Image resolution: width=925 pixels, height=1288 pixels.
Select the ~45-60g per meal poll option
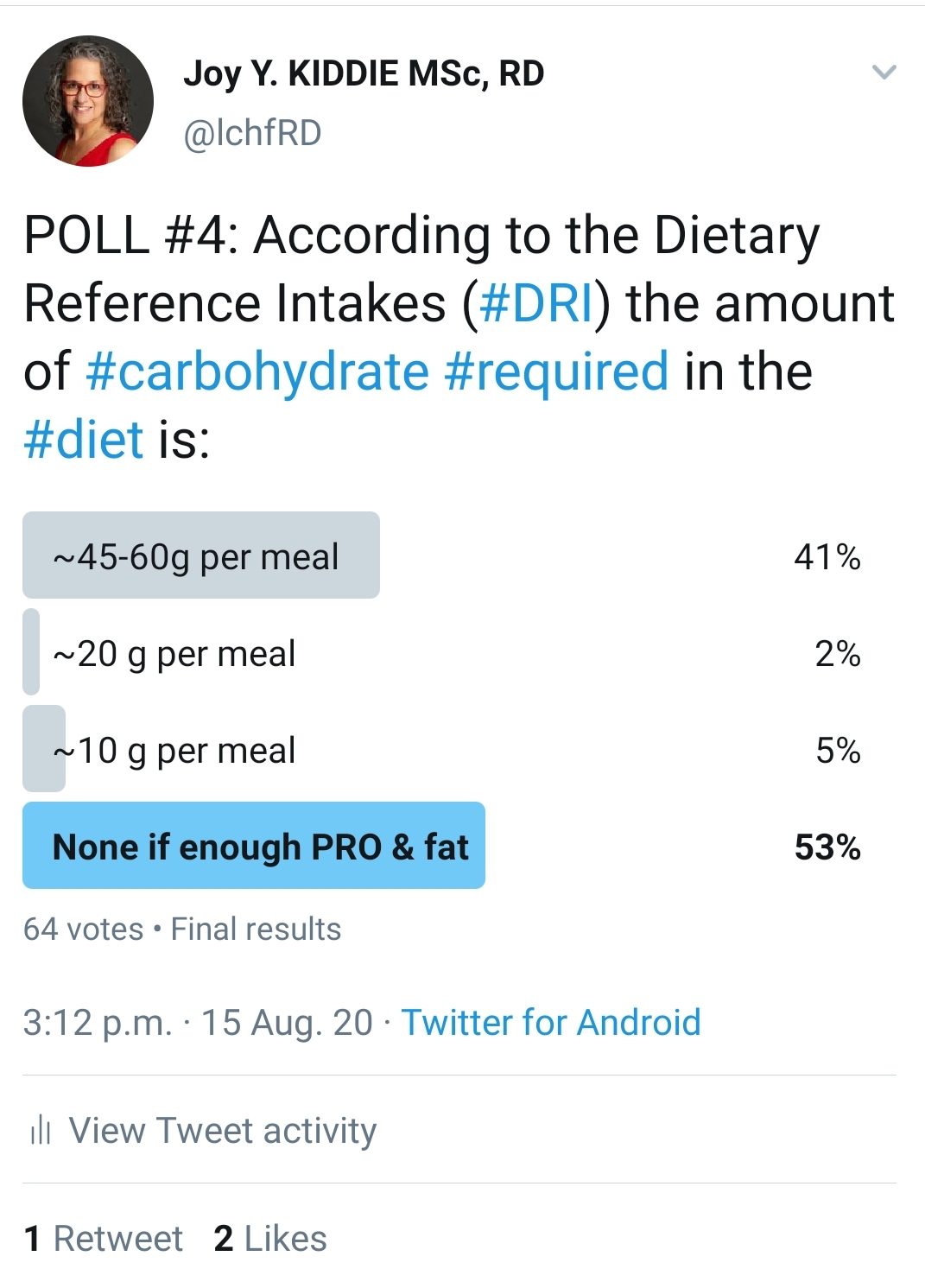[x=442, y=555]
